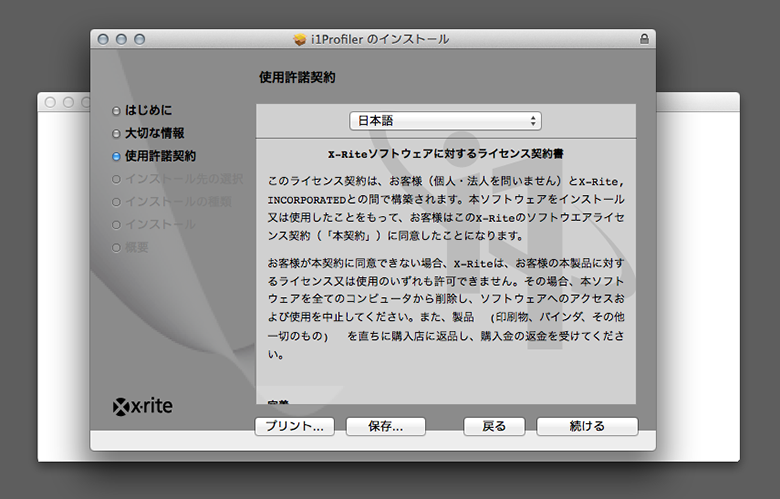Select the インストール先の選択 step in sidebar
Image resolution: width=780 pixels, height=499 pixels.
point(183,179)
